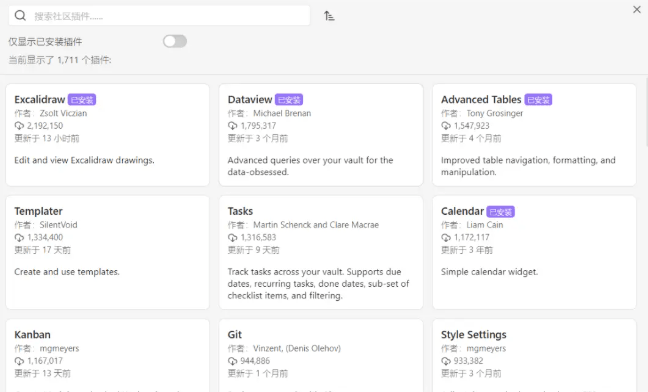Click authors Martin Schenck and Clare Macrae
Screen dimensions: 648x392
[x=316, y=225]
